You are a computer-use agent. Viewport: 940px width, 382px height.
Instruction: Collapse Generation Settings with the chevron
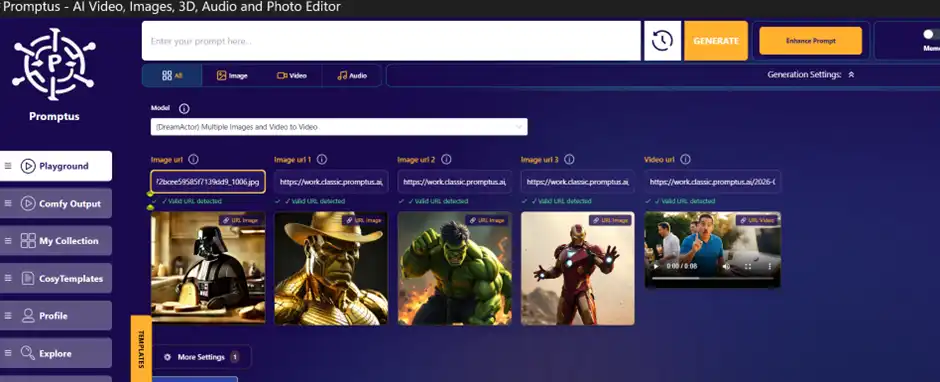[x=851, y=75]
